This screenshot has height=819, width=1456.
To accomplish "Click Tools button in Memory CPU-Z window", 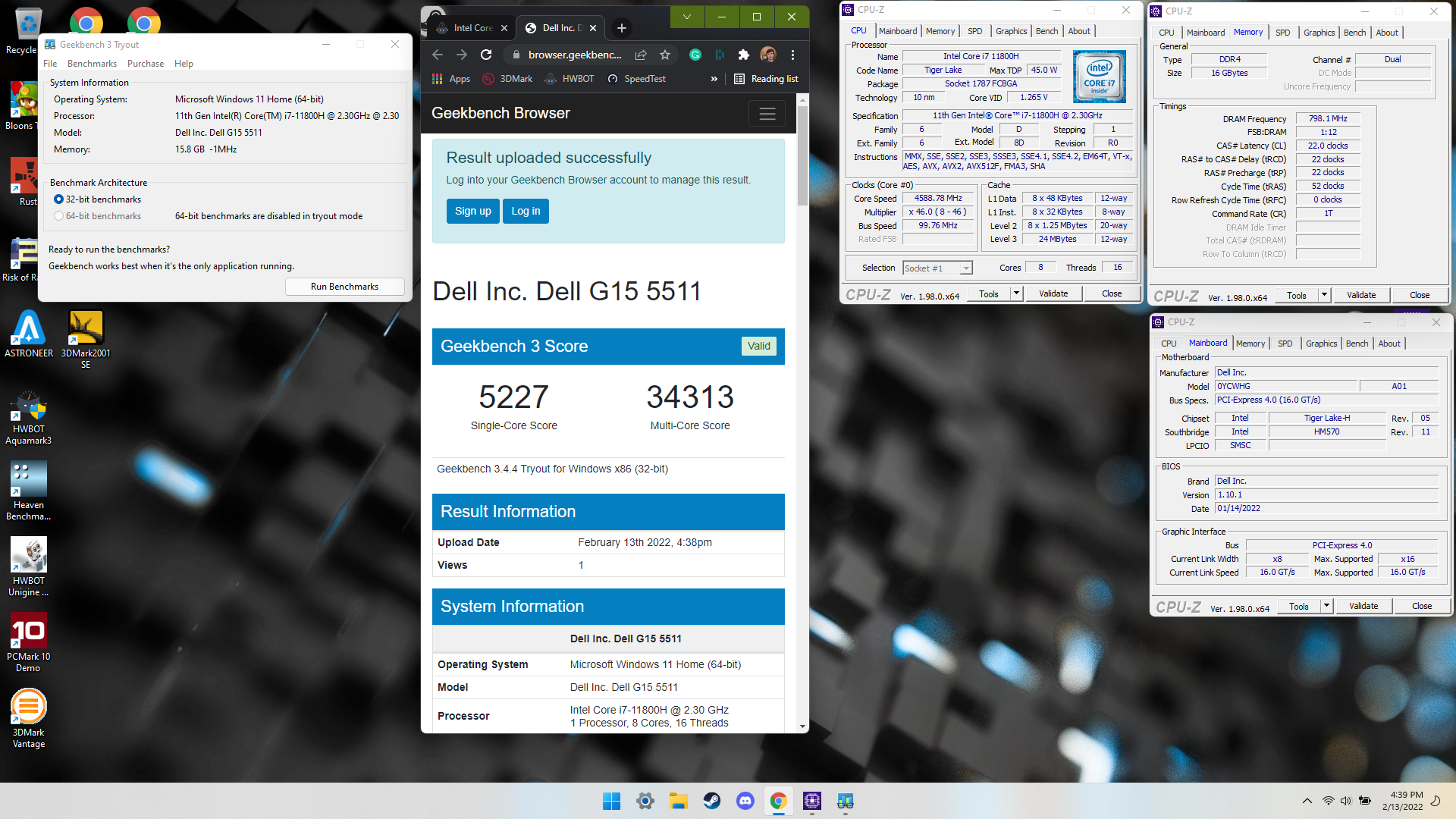I will [x=1296, y=295].
